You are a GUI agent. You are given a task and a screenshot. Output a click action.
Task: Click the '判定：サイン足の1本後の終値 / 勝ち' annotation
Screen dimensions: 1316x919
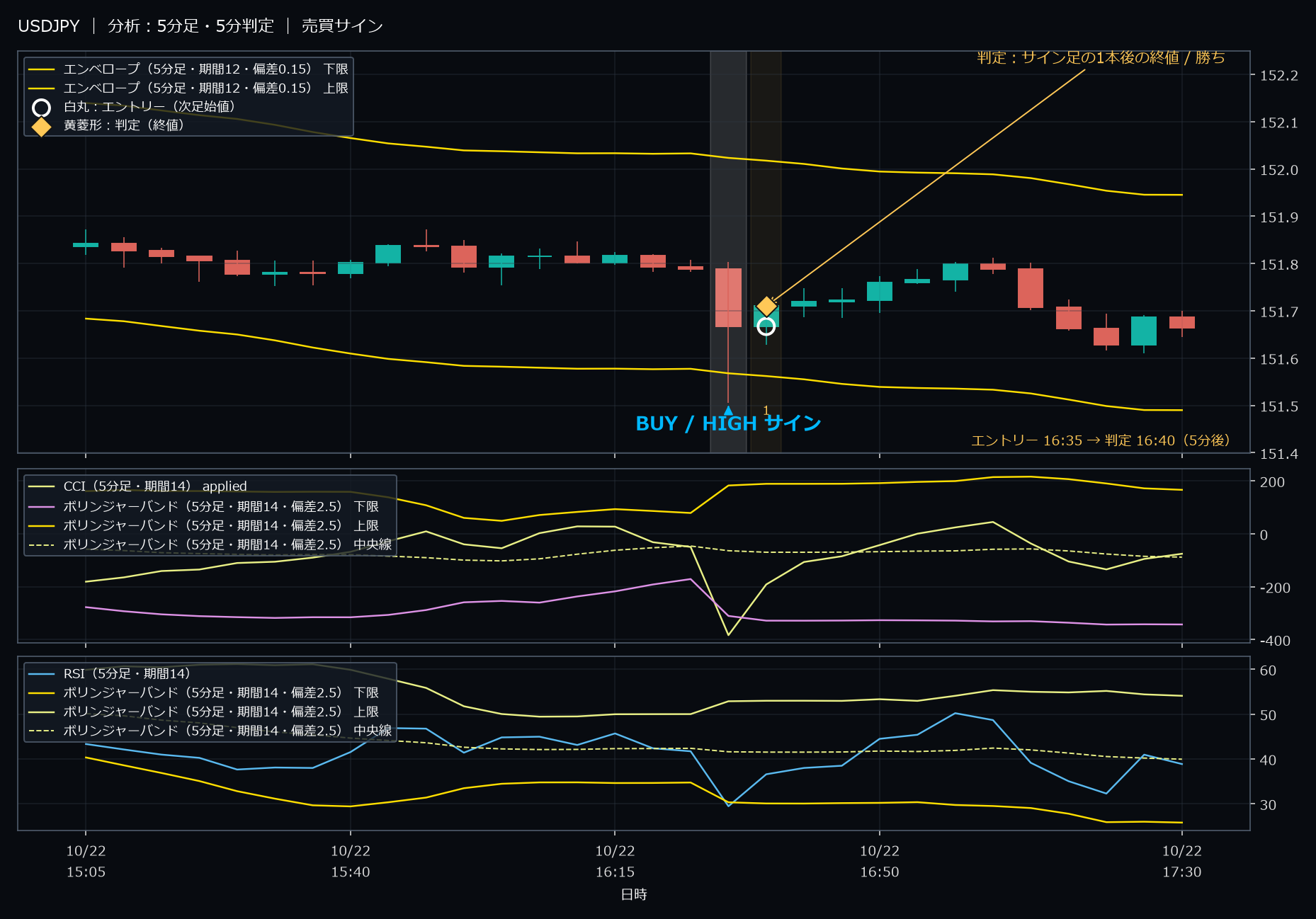click(x=1101, y=57)
